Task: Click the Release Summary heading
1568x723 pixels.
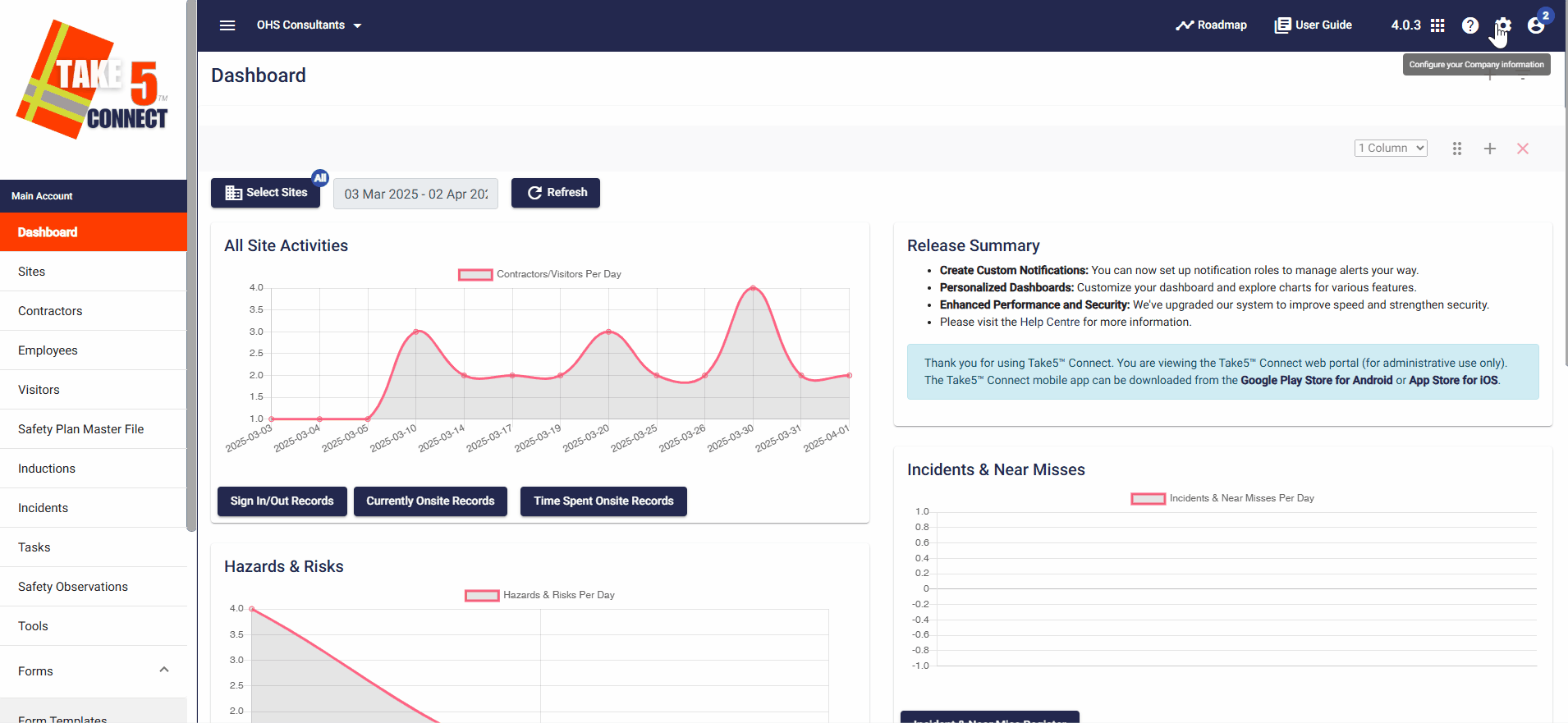Action: [973, 245]
